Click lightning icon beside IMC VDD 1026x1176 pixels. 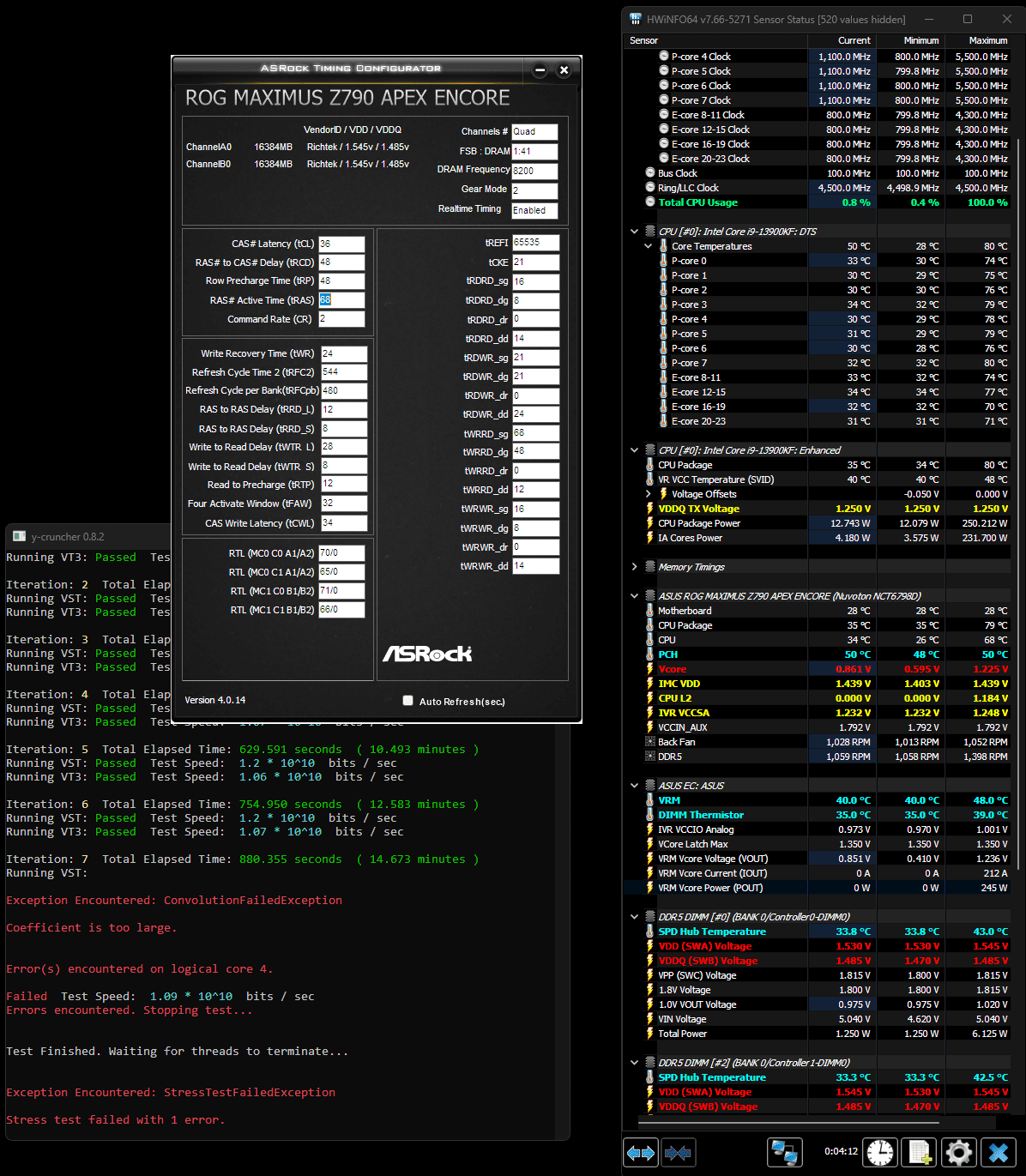(650, 684)
